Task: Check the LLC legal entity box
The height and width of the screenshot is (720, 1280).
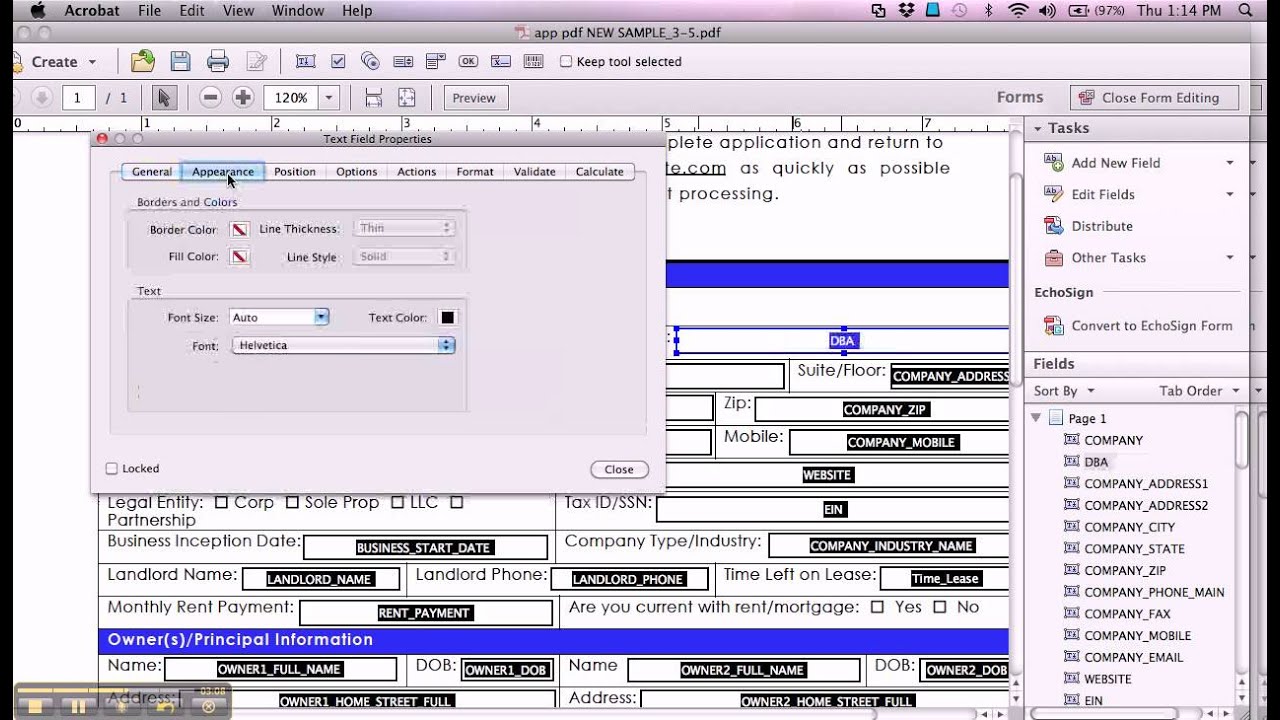Action: 398,502
